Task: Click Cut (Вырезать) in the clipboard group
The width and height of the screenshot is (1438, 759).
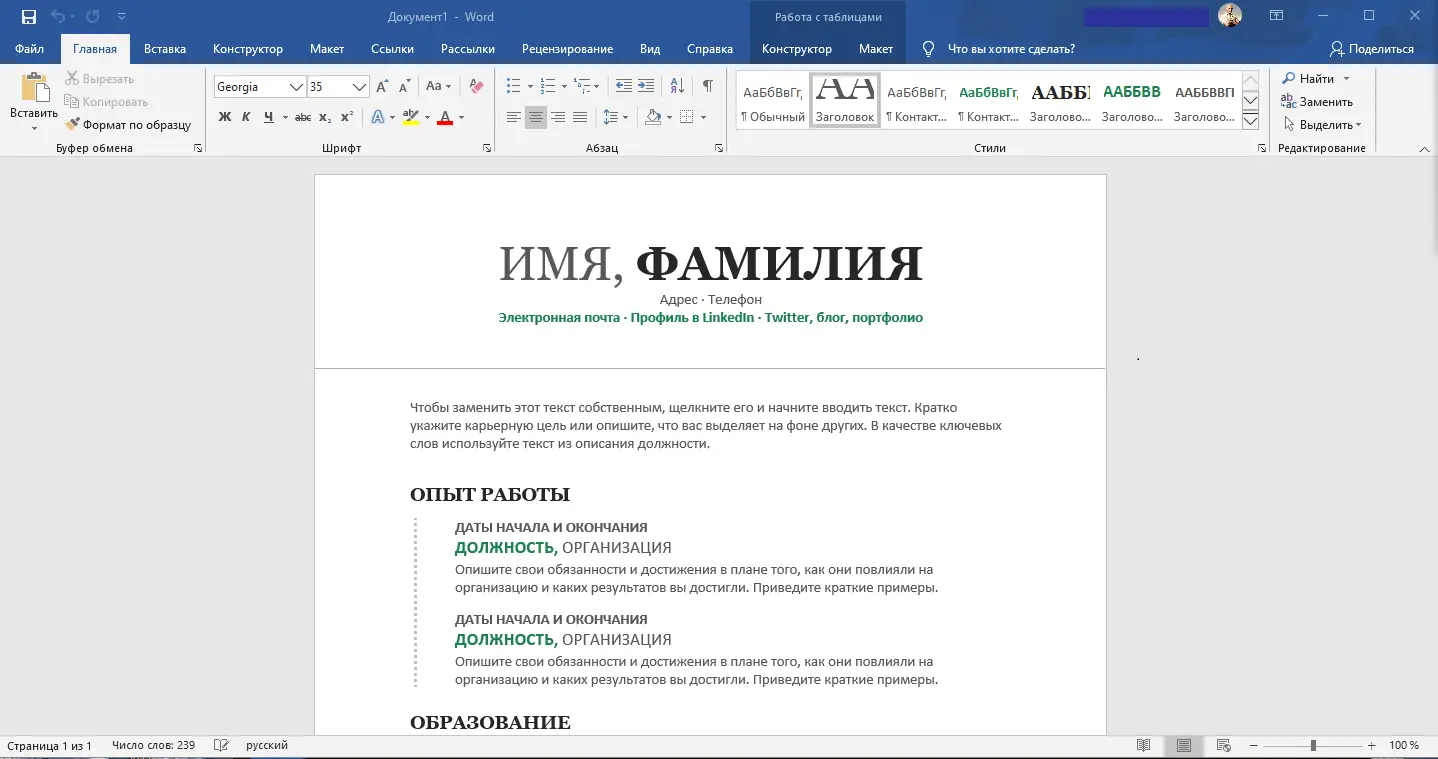Action: [99, 79]
